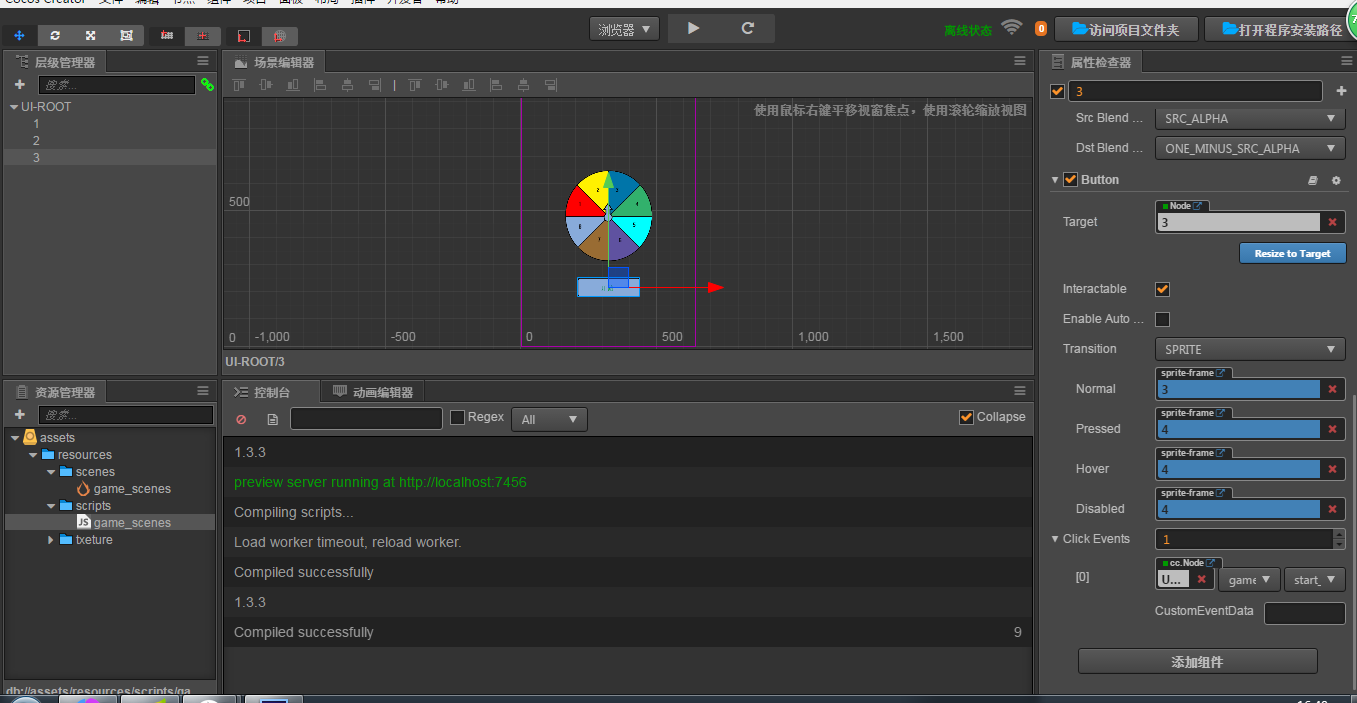Screen dimensions: 1357x703
Task: Select the scene editor tab
Action: point(274,62)
